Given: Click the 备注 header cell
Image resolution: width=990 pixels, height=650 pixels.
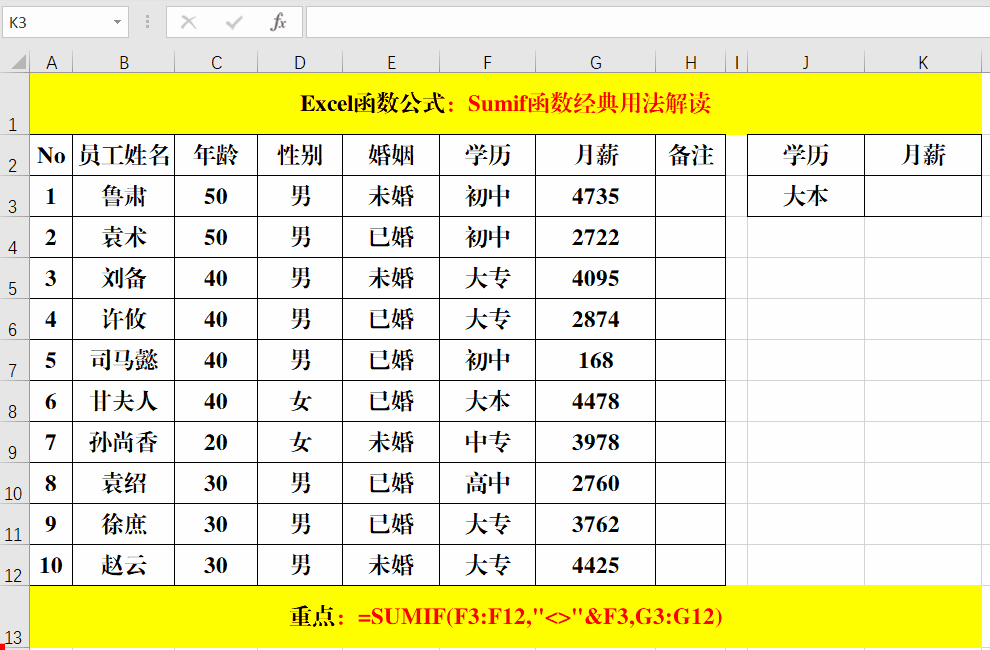Looking at the screenshot, I should click(x=691, y=155).
